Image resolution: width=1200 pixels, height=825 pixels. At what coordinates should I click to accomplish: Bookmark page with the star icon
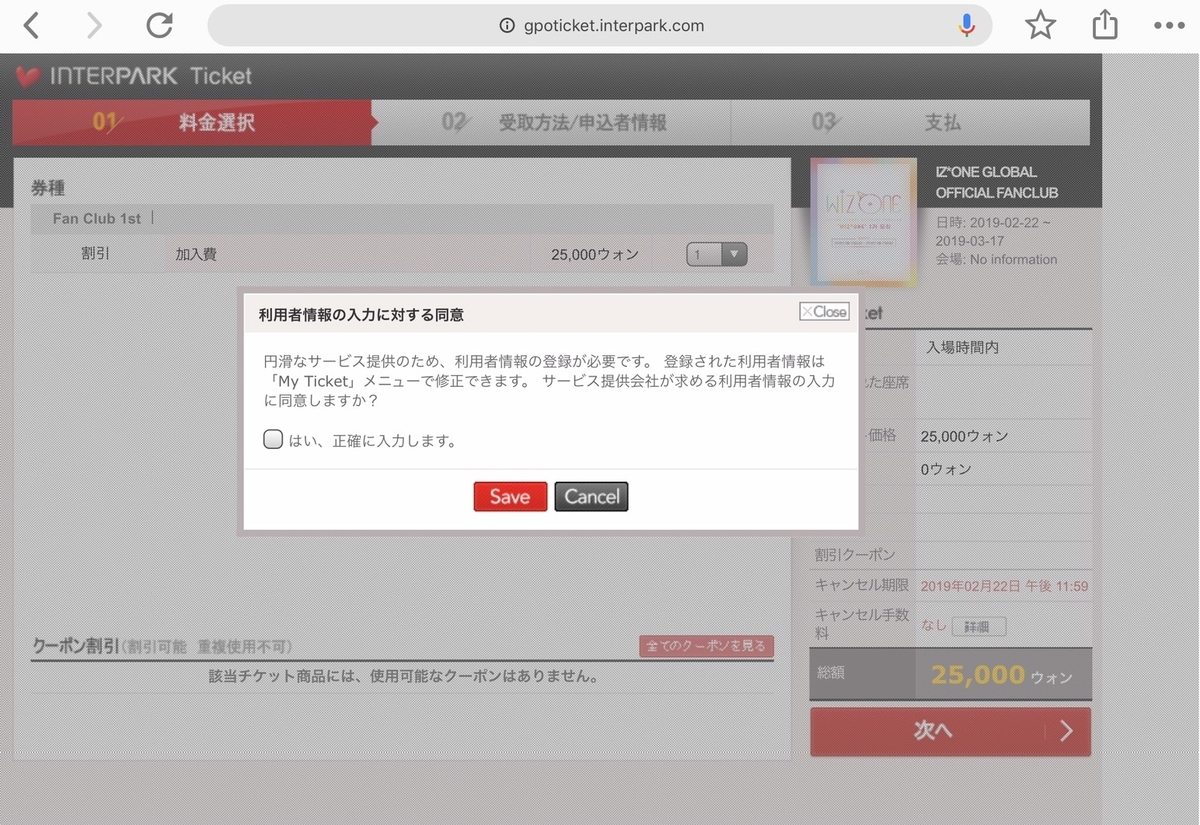1041,26
